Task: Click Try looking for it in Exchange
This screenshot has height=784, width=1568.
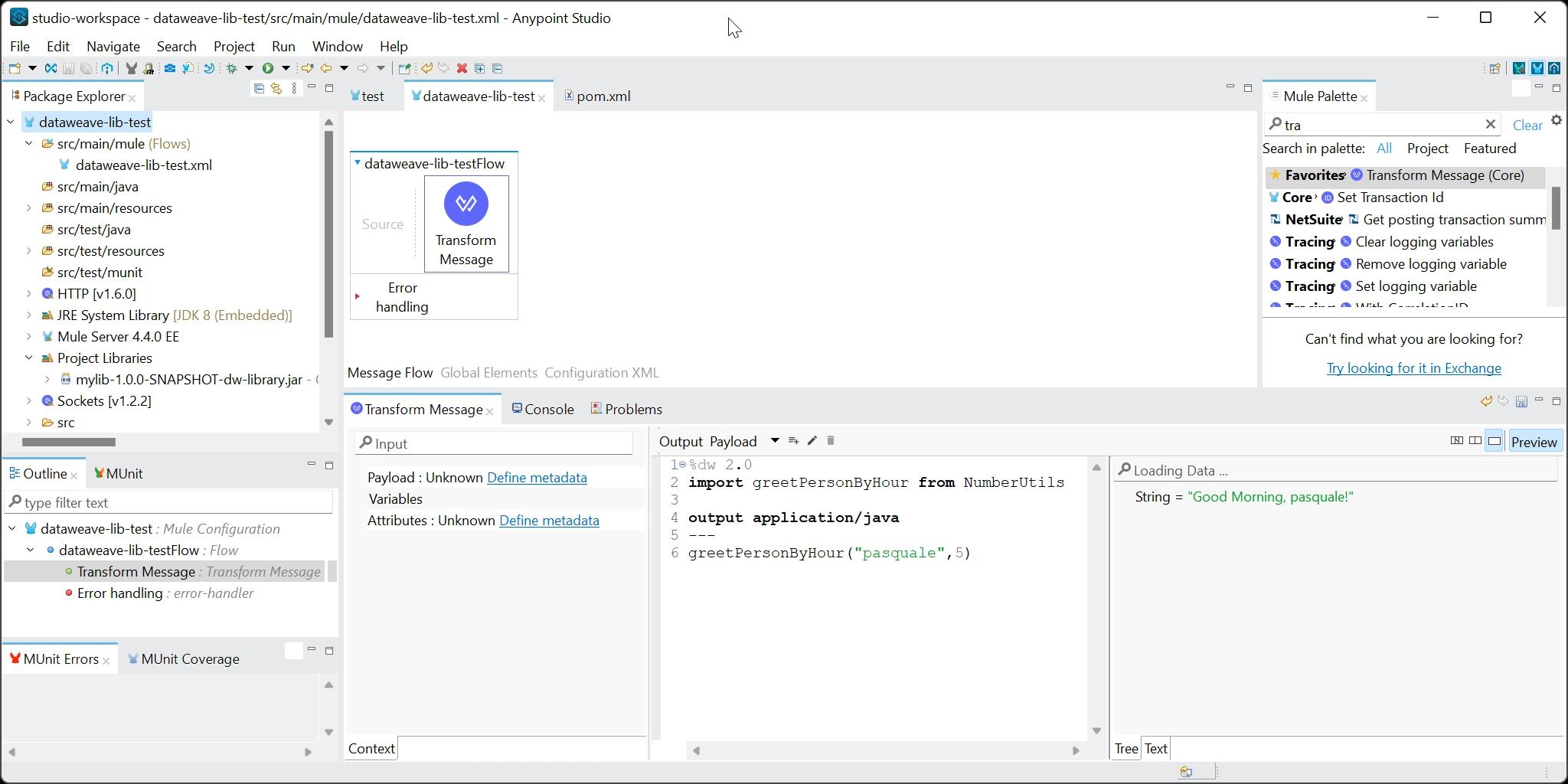Action: click(1413, 368)
